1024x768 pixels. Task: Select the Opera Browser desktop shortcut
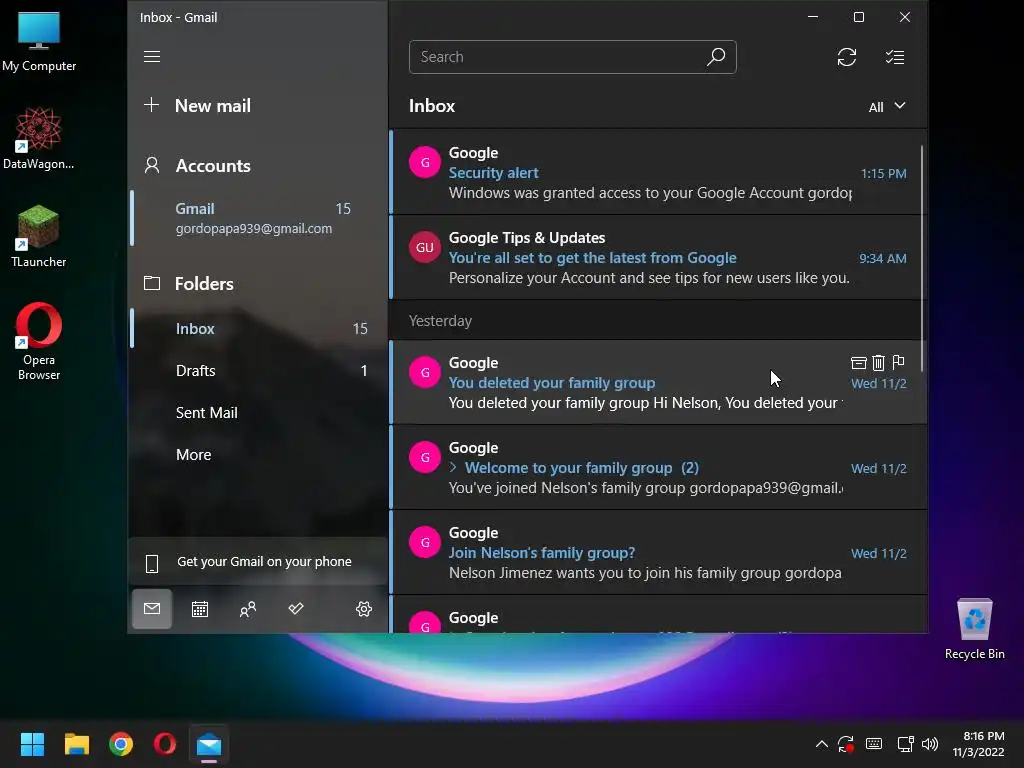coord(39,341)
